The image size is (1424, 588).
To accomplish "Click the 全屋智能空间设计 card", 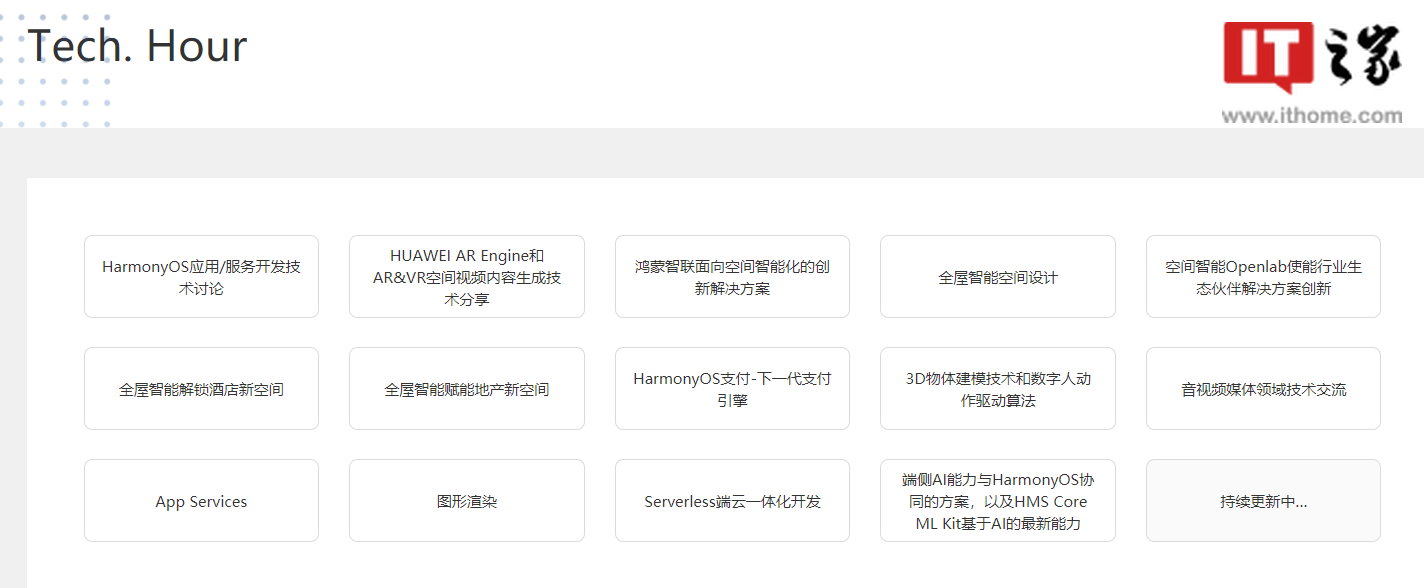I will click(998, 277).
